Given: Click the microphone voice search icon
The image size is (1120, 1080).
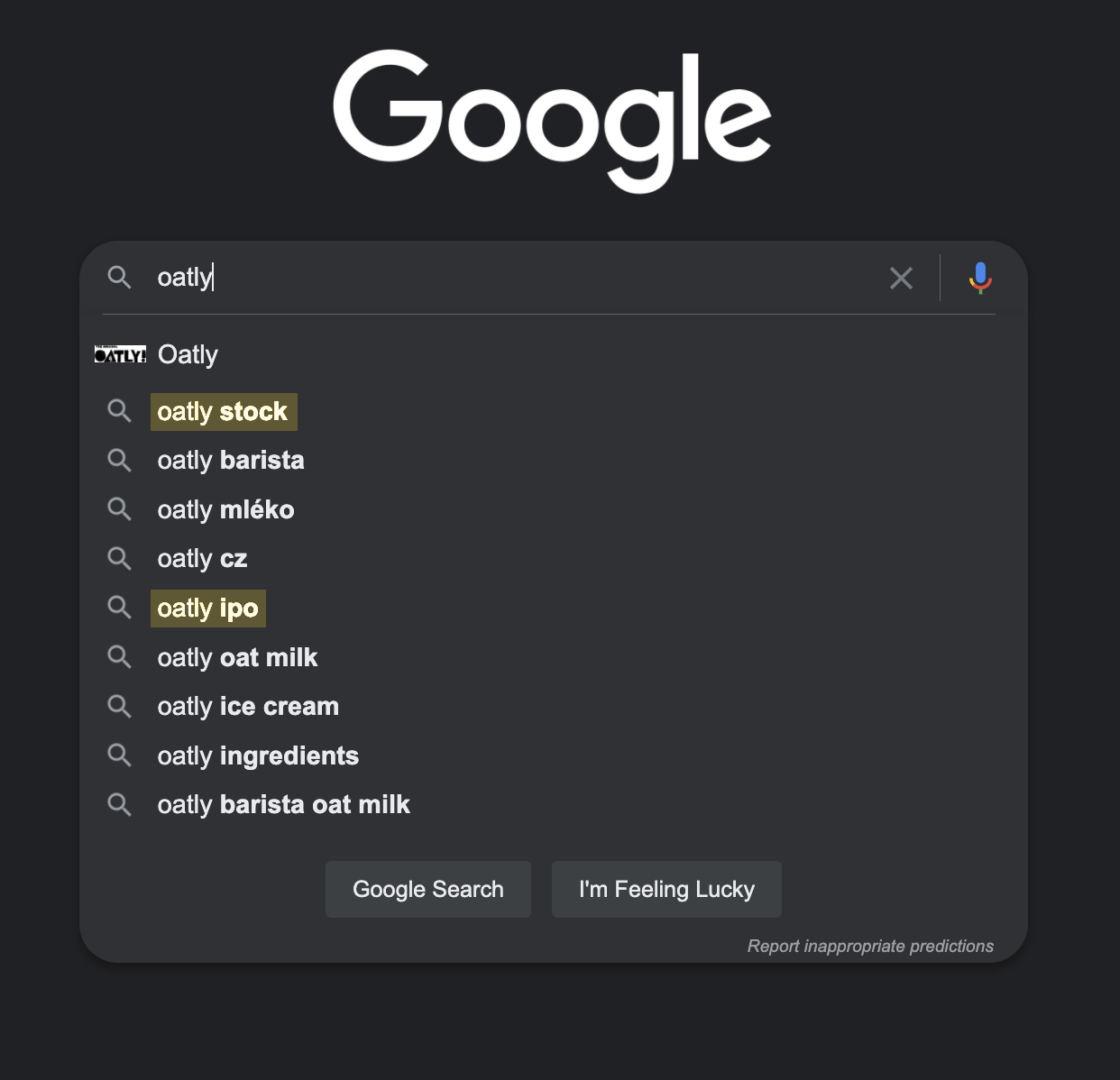Looking at the screenshot, I should coord(979,278).
